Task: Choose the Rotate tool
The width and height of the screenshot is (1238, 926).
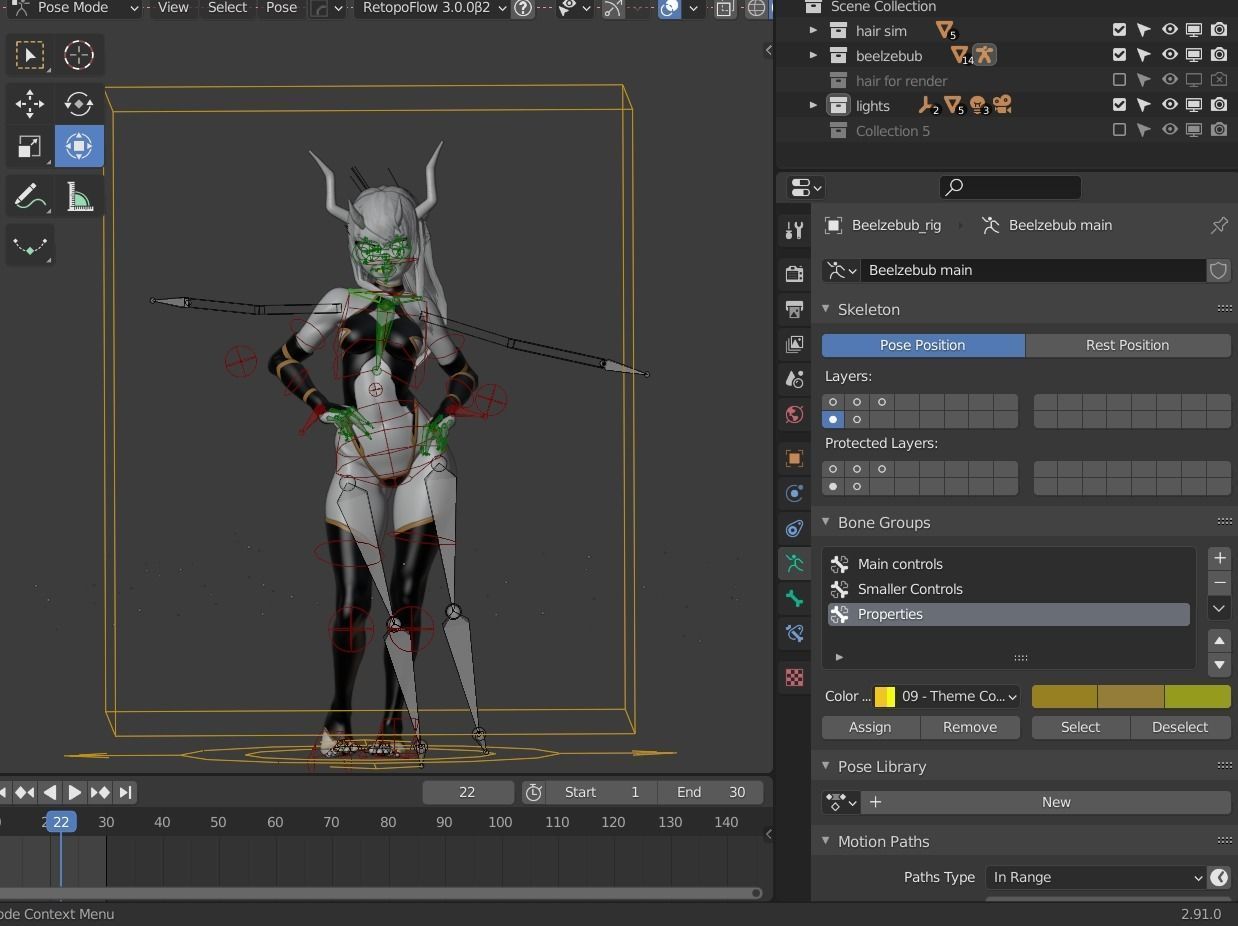Action: point(78,103)
